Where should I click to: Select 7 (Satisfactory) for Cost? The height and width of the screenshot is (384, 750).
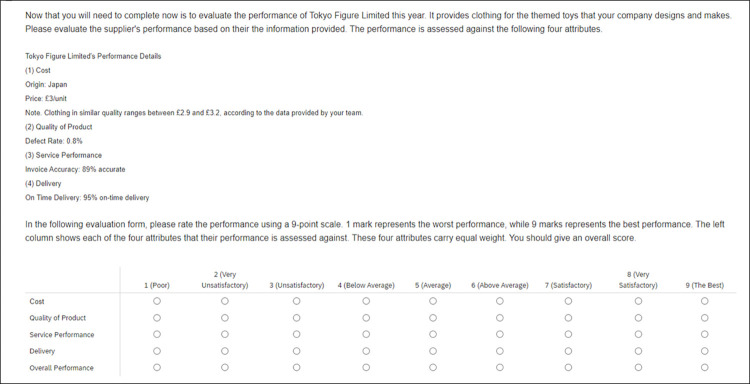tap(568, 301)
